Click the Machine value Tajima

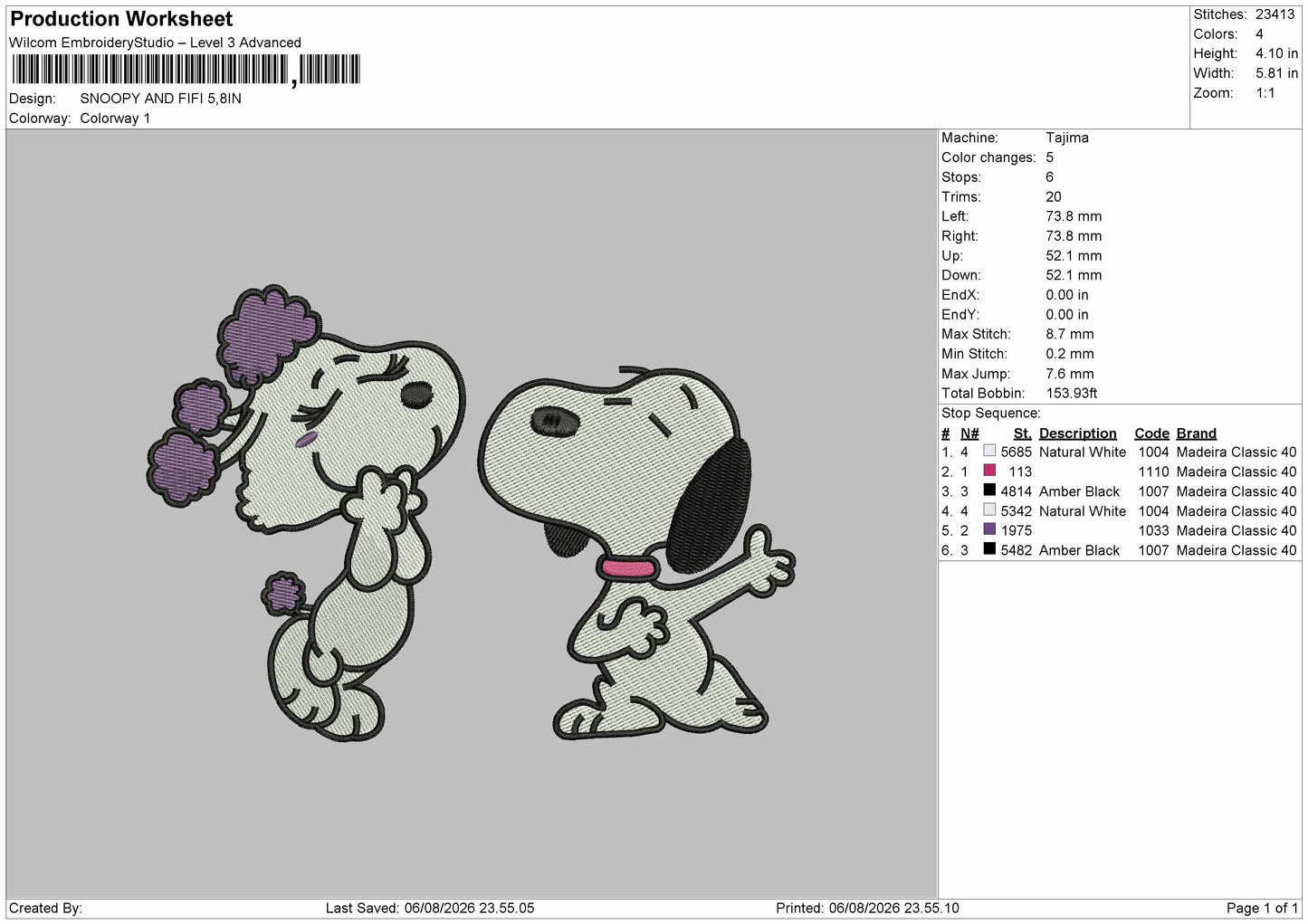tap(1067, 138)
